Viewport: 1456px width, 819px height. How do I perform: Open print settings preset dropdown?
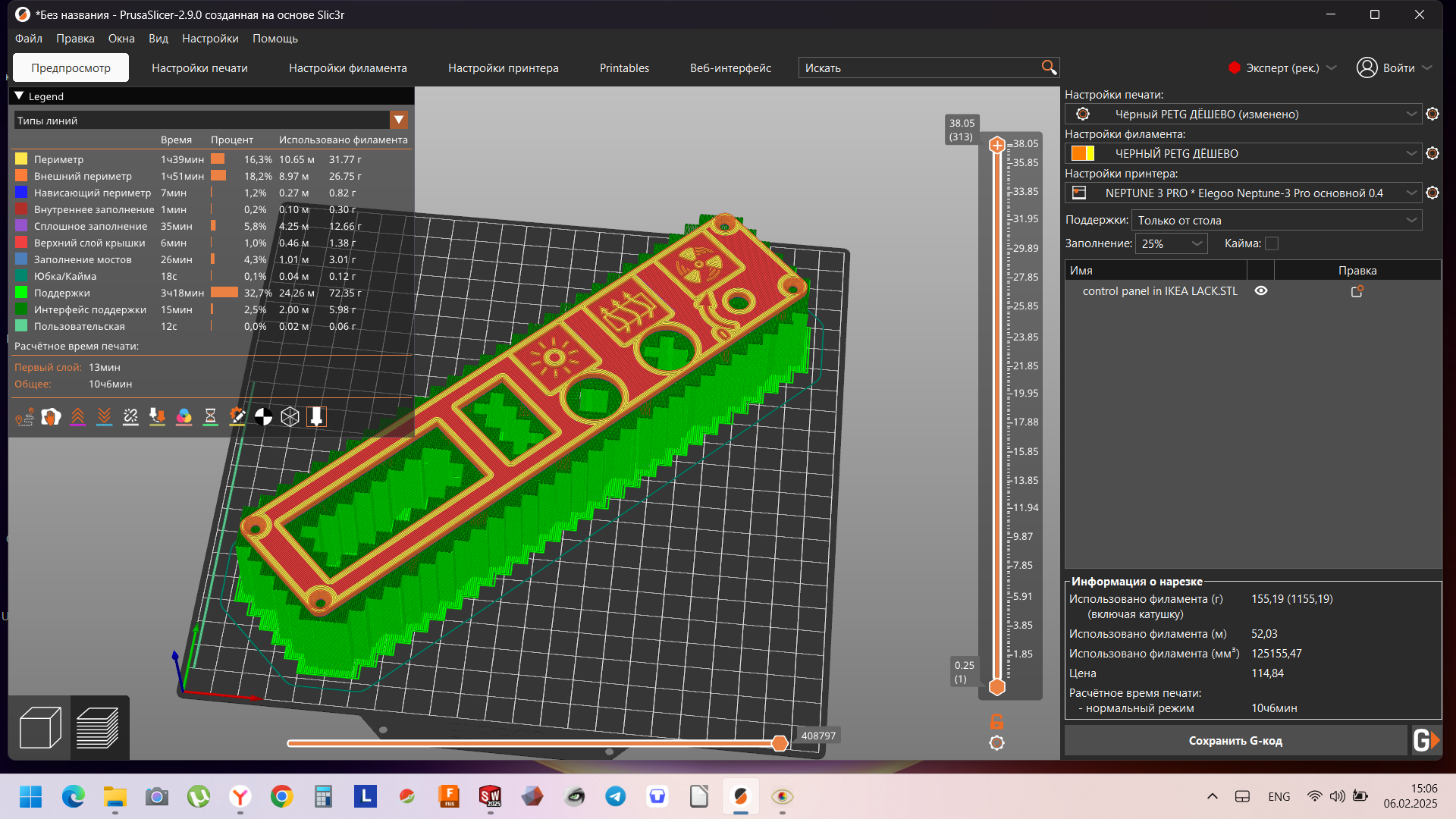[x=1242, y=114]
